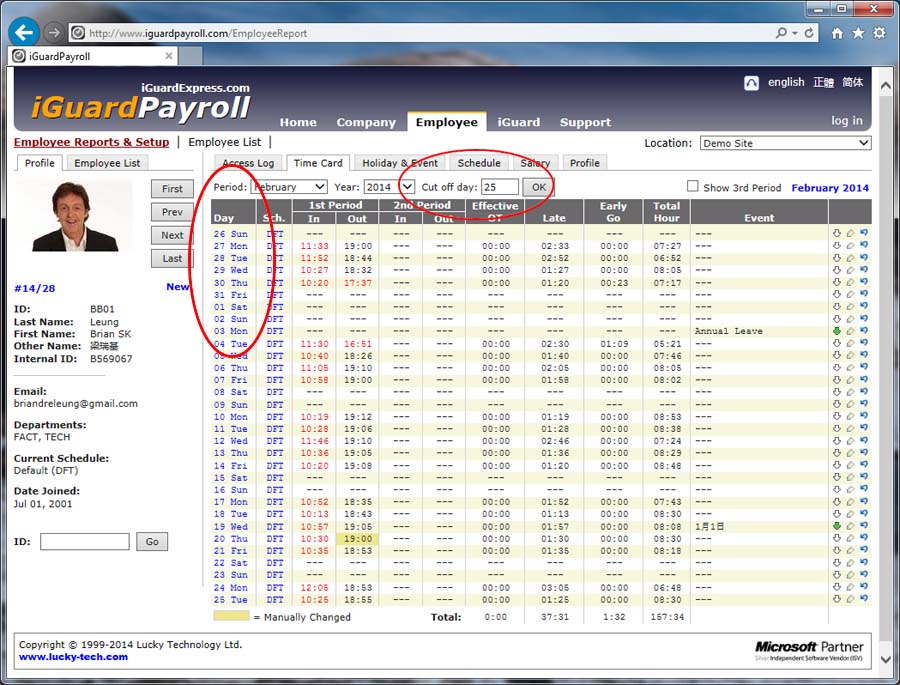Select the Time Card tab
The height and width of the screenshot is (685, 900).
pyautogui.click(x=318, y=163)
